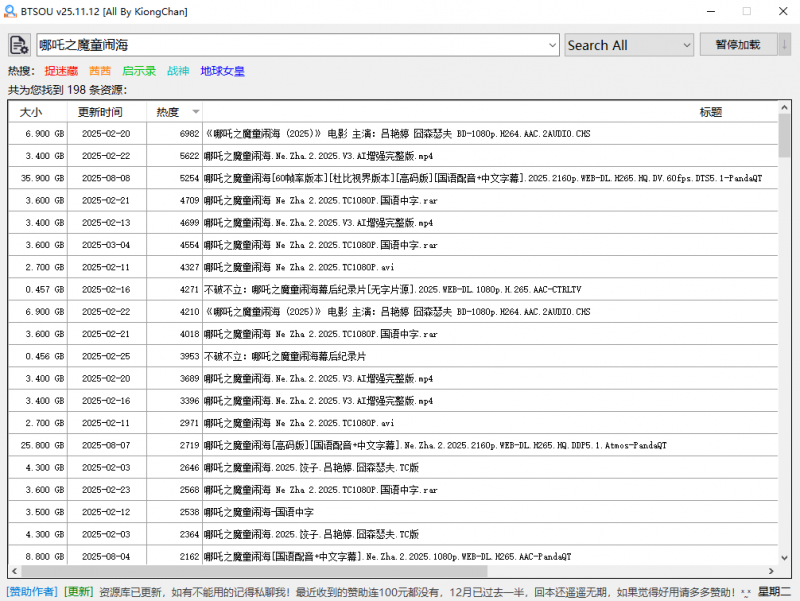800x601 pixels.
Task: Click hot search link 捉迷藏
Action: (60, 71)
